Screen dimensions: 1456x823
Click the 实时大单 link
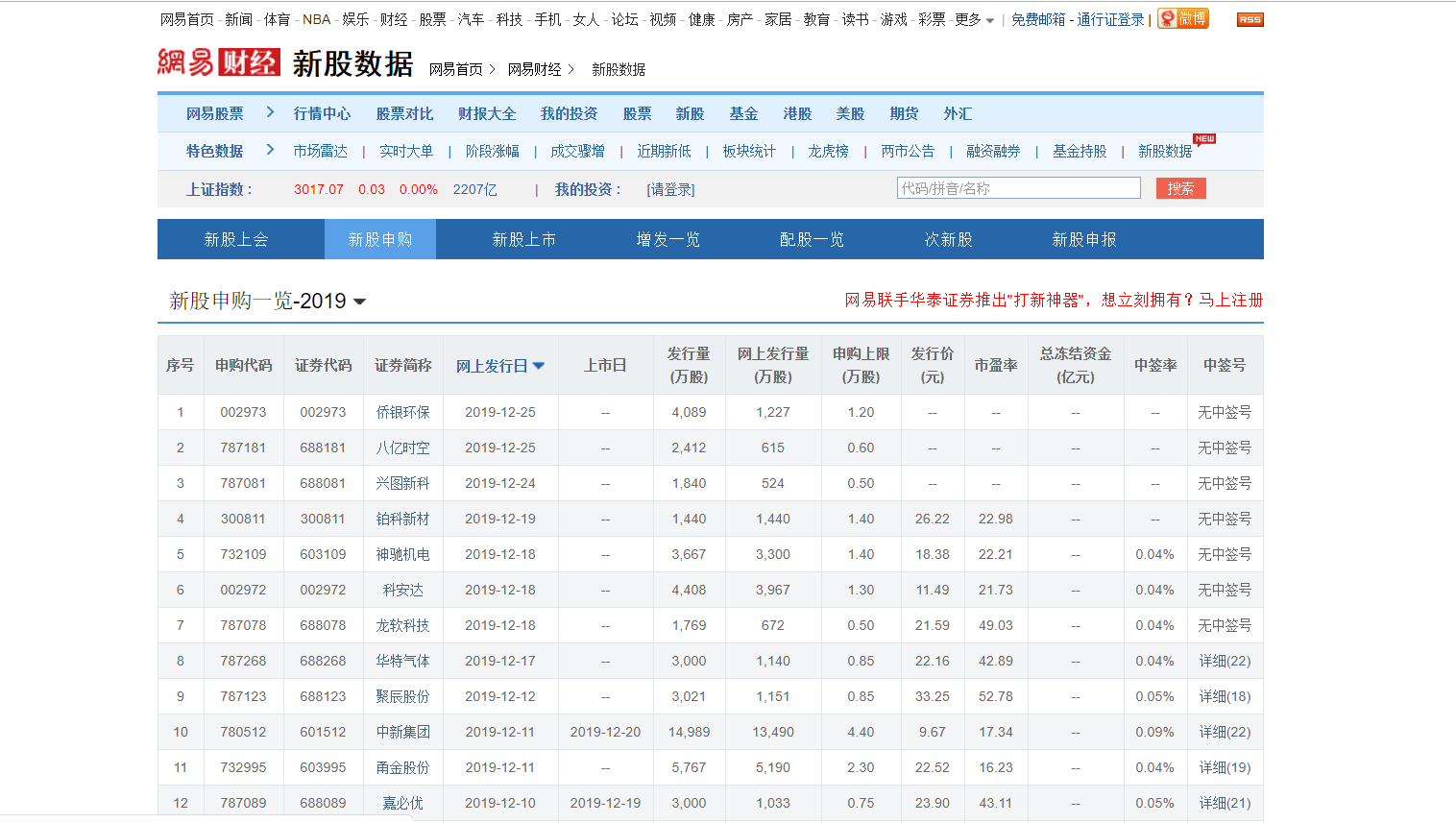(x=406, y=151)
